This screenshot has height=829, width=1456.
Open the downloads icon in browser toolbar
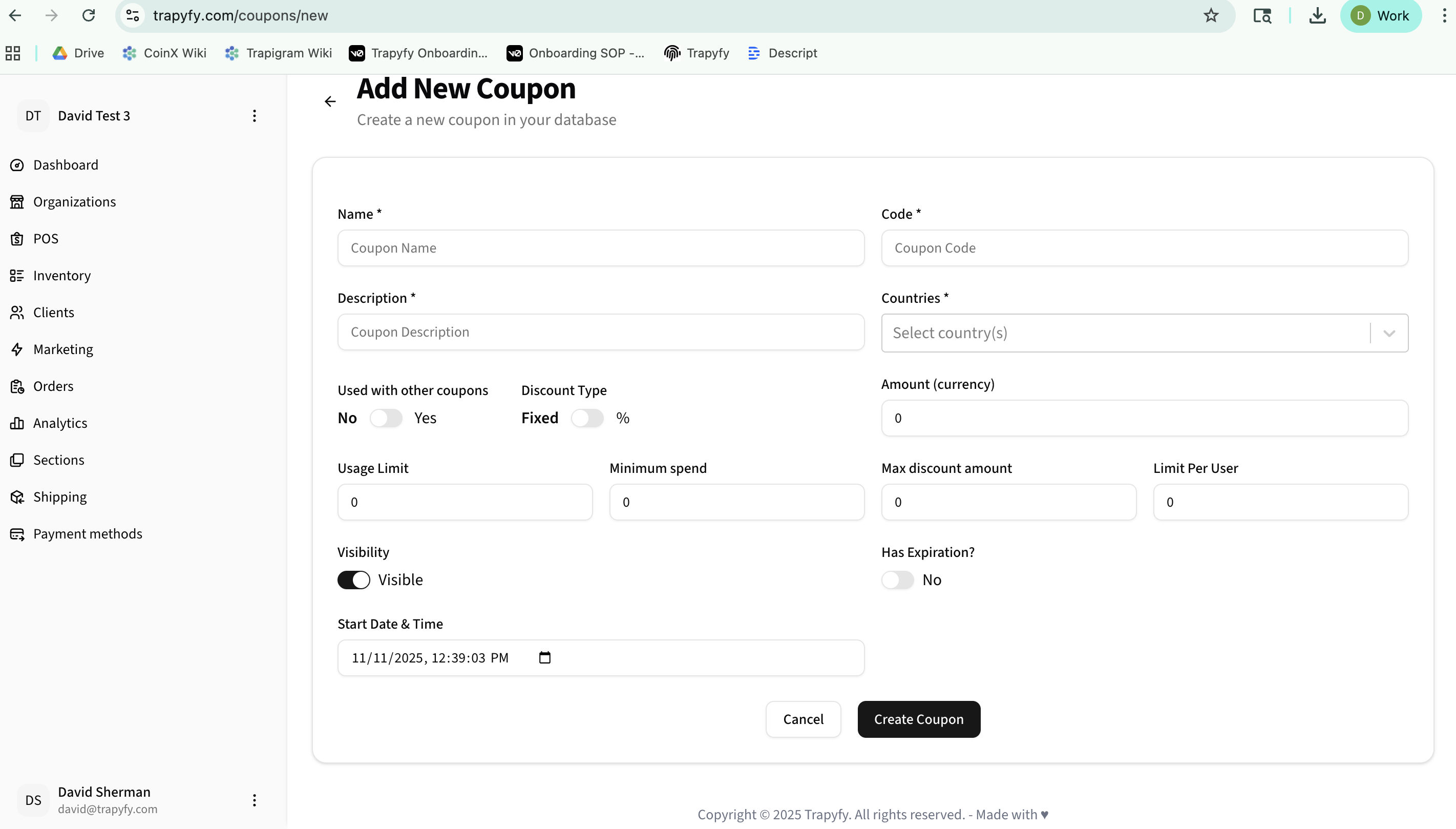1318,15
